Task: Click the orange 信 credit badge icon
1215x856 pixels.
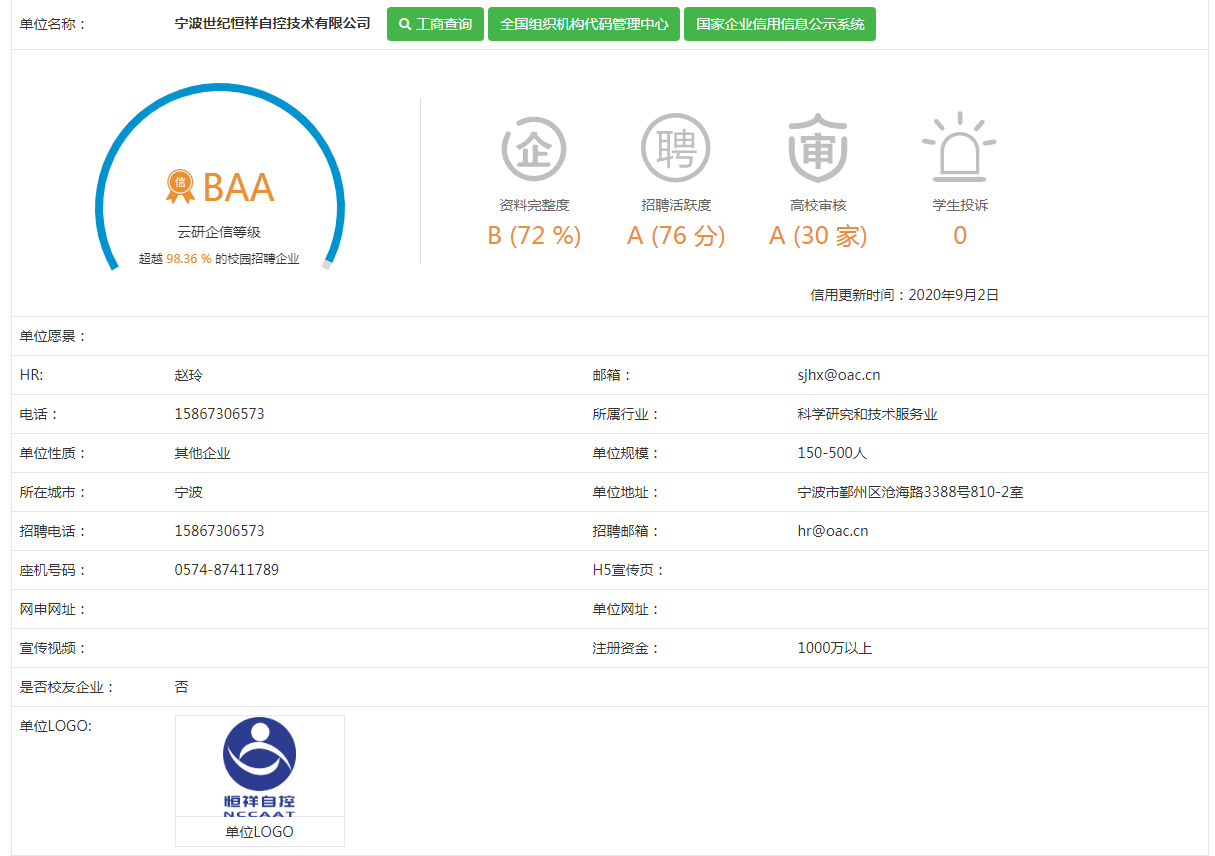Action: (180, 183)
